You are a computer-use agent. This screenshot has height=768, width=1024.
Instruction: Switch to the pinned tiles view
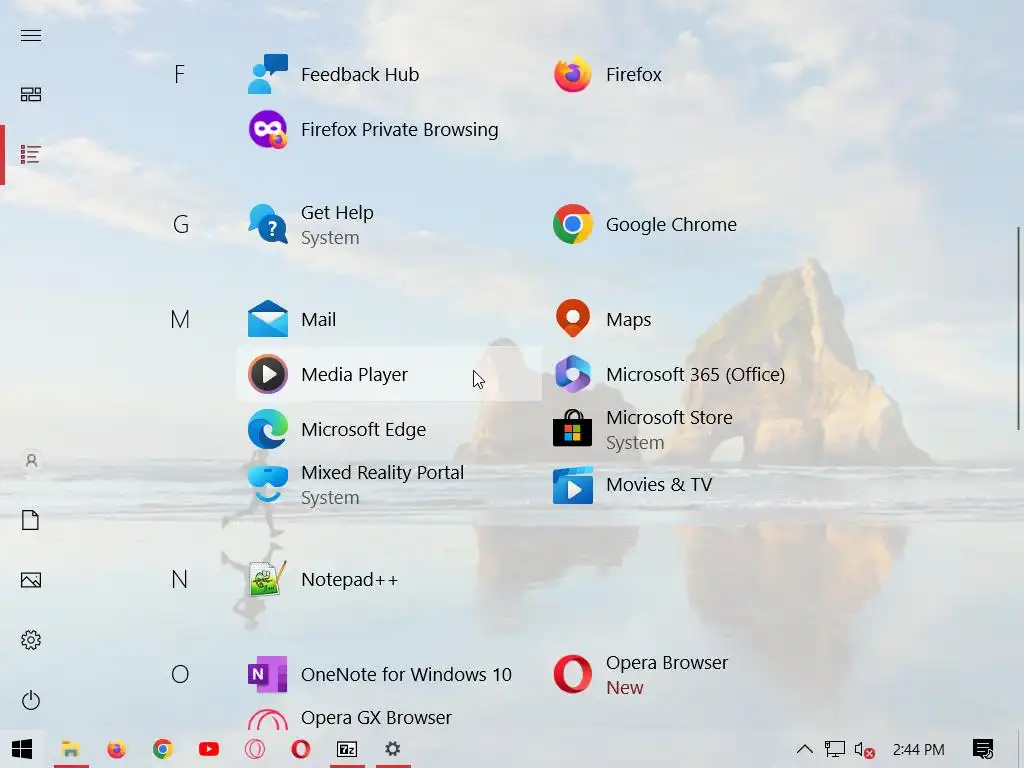tap(31, 95)
